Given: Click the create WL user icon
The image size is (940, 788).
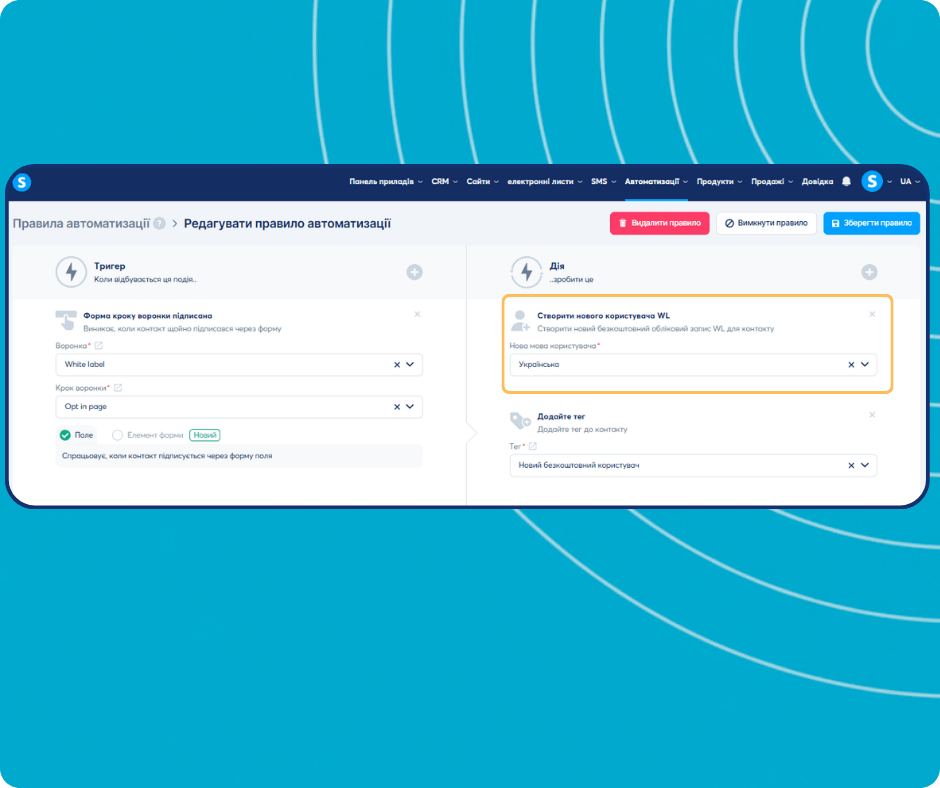Looking at the screenshot, I should (520, 321).
